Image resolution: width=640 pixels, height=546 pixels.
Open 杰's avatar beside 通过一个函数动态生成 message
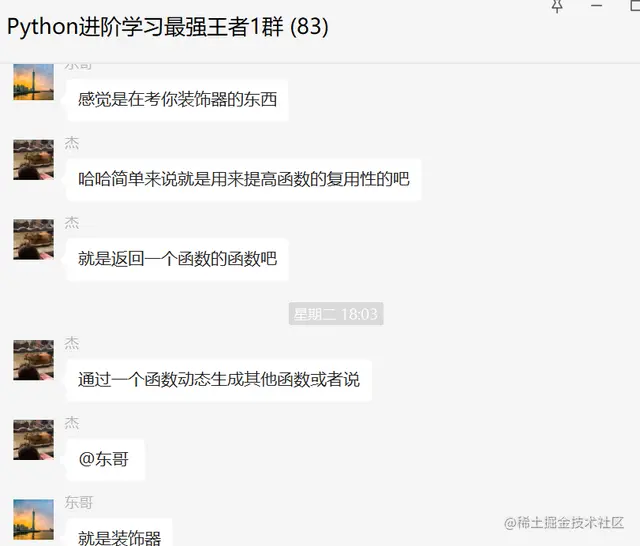coord(33,360)
